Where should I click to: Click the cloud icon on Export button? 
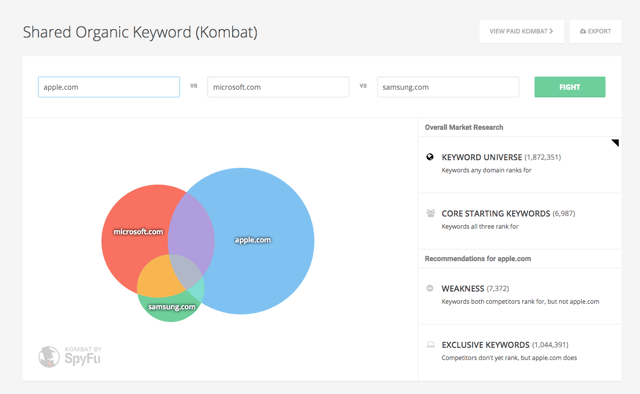pyautogui.click(x=583, y=31)
